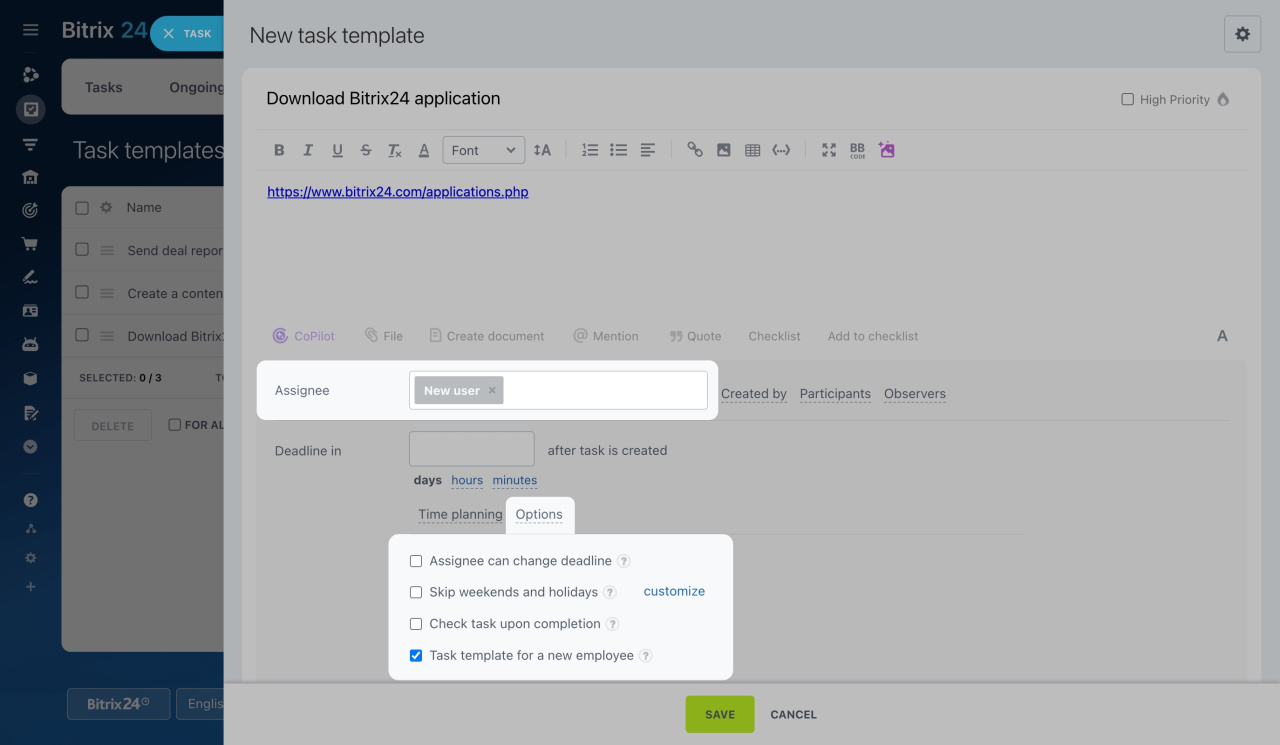The image size is (1280, 745).
Task: Enable Skip weekends and holidays
Action: (x=416, y=592)
